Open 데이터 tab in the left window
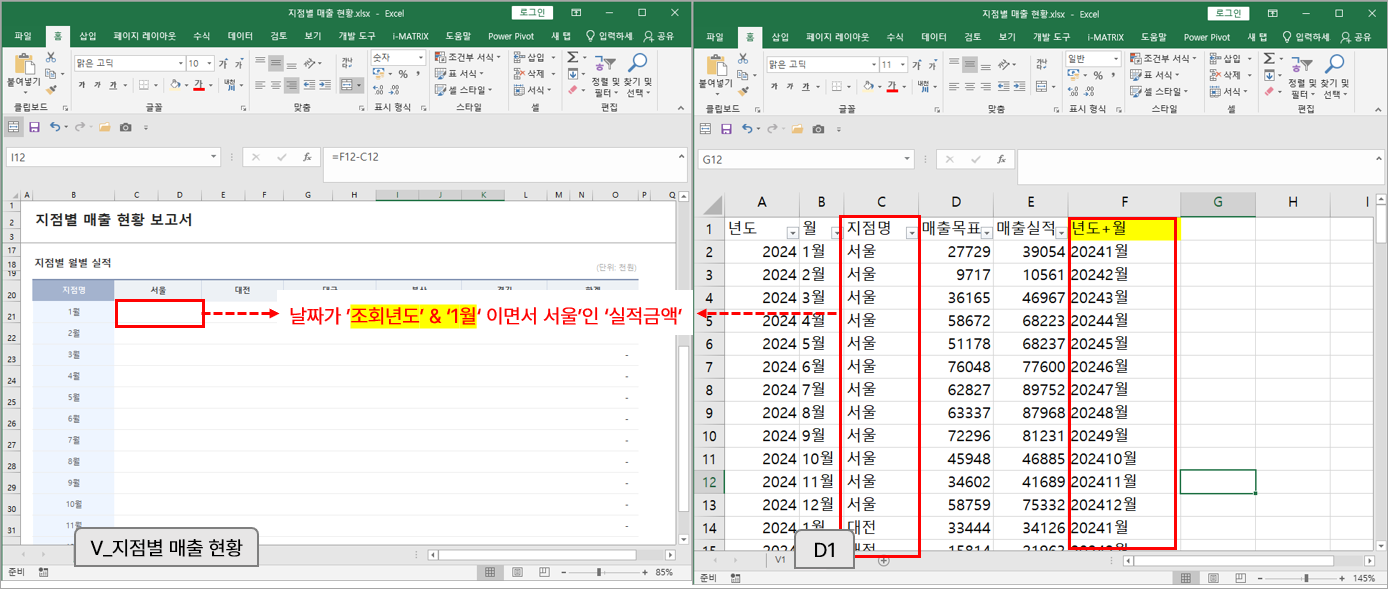The height and width of the screenshot is (589, 1388). (240, 36)
